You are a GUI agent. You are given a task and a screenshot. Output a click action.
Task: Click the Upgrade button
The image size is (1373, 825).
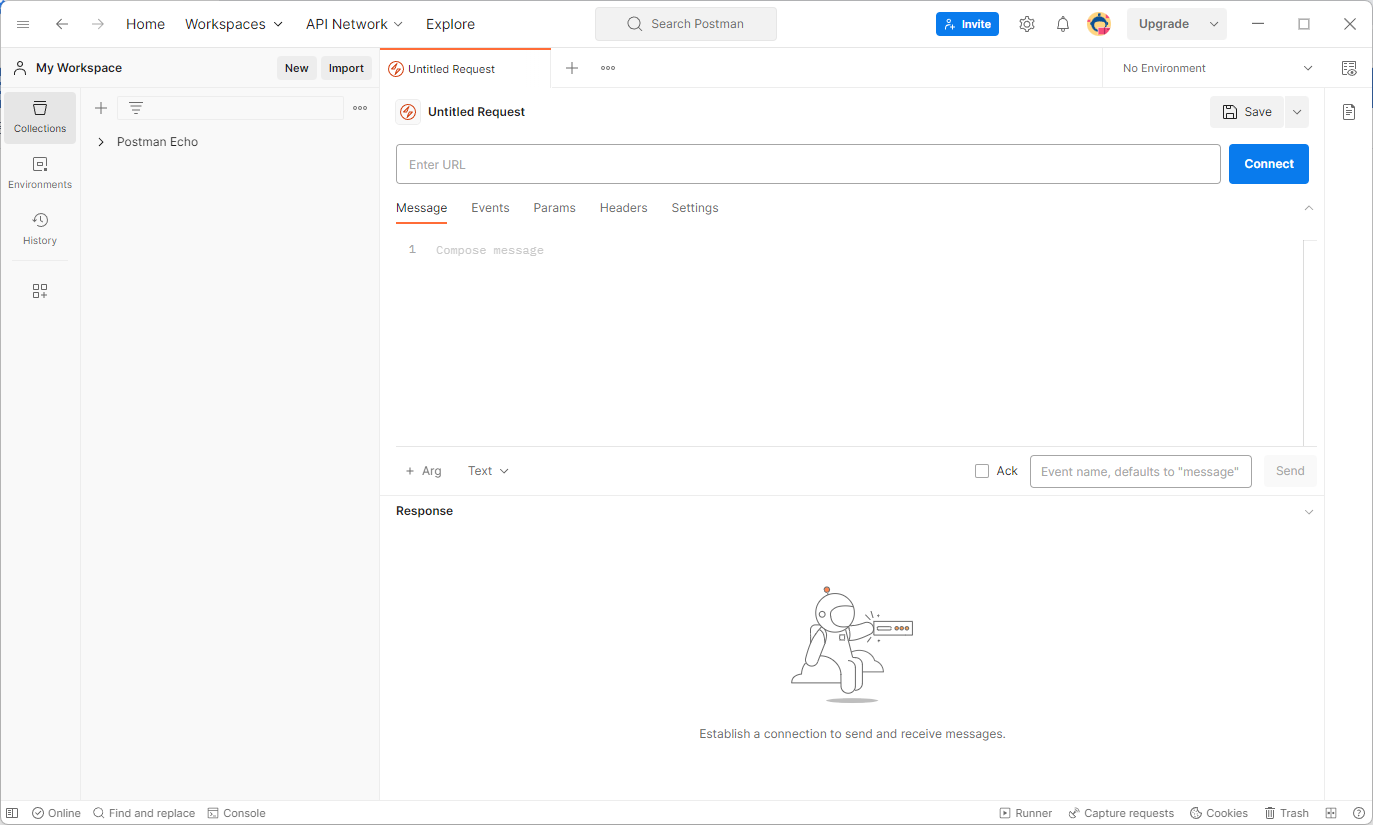point(1164,24)
